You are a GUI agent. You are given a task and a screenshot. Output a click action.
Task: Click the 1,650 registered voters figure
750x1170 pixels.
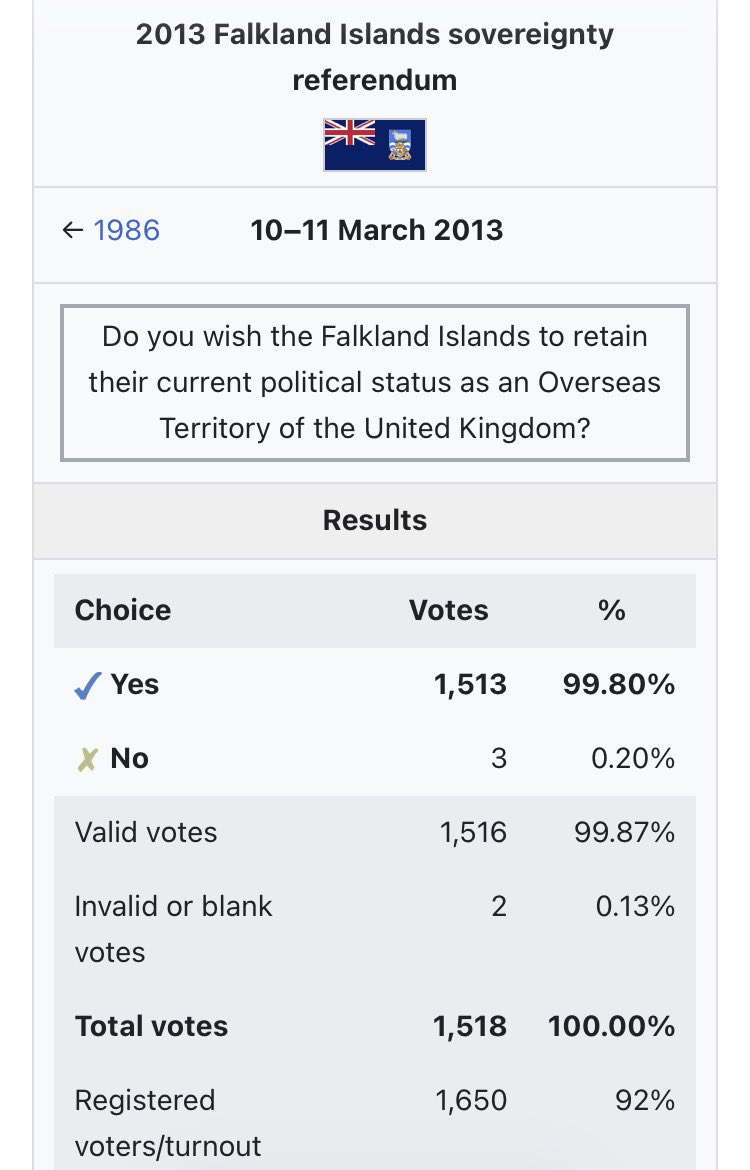[x=470, y=1101]
